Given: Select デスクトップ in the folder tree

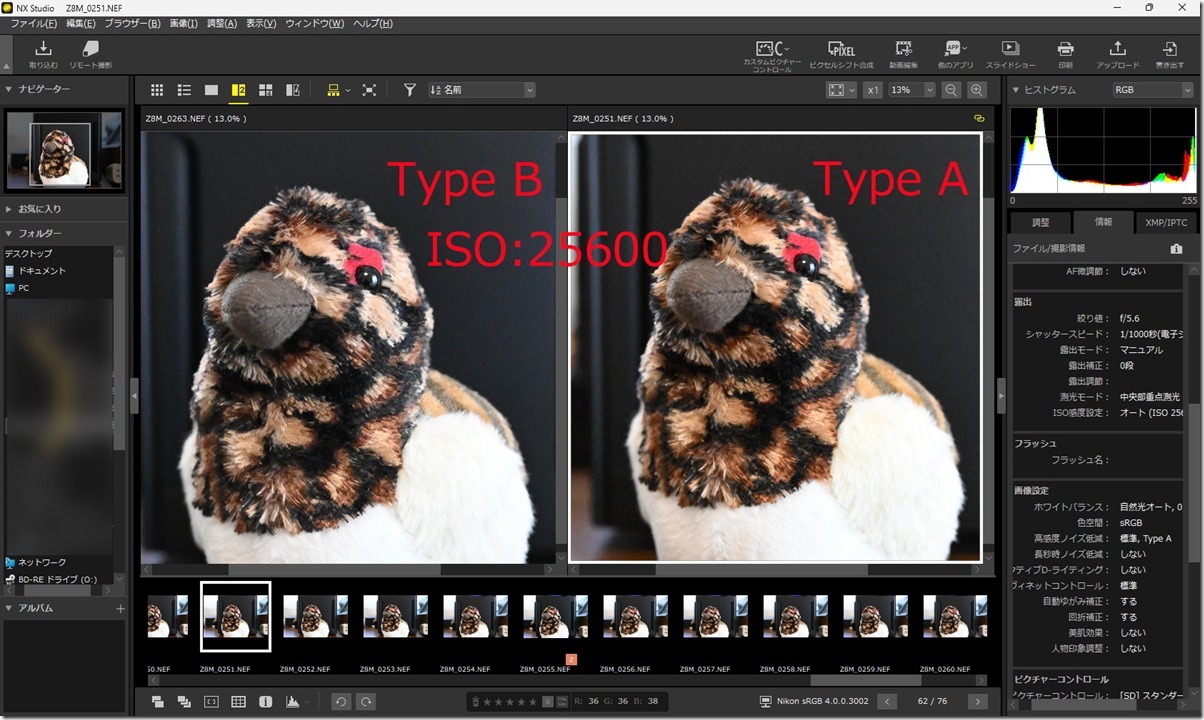Looking at the screenshot, I should (x=28, y=254).
